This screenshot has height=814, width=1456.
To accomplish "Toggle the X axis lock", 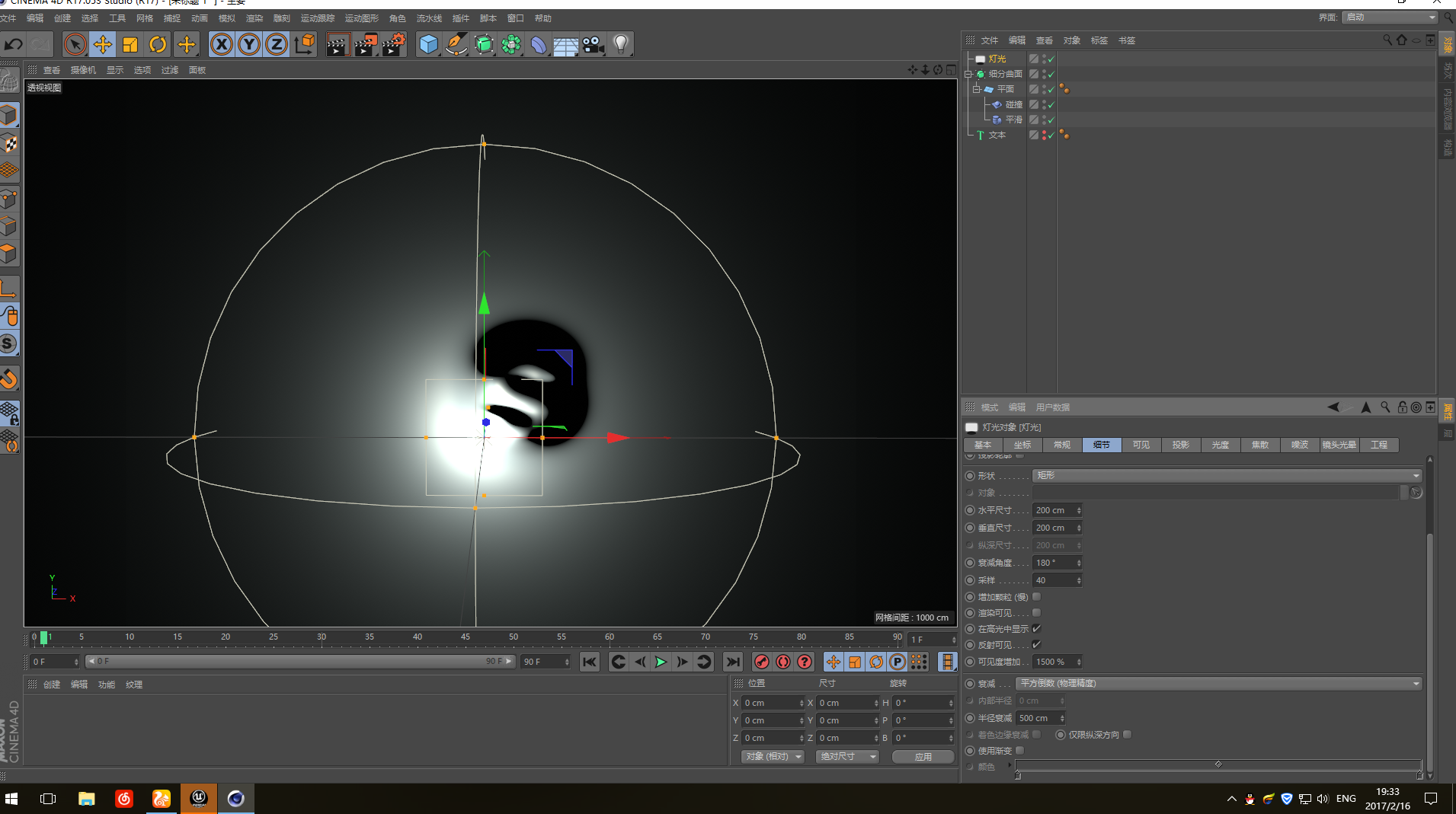I will coord(221,45).
